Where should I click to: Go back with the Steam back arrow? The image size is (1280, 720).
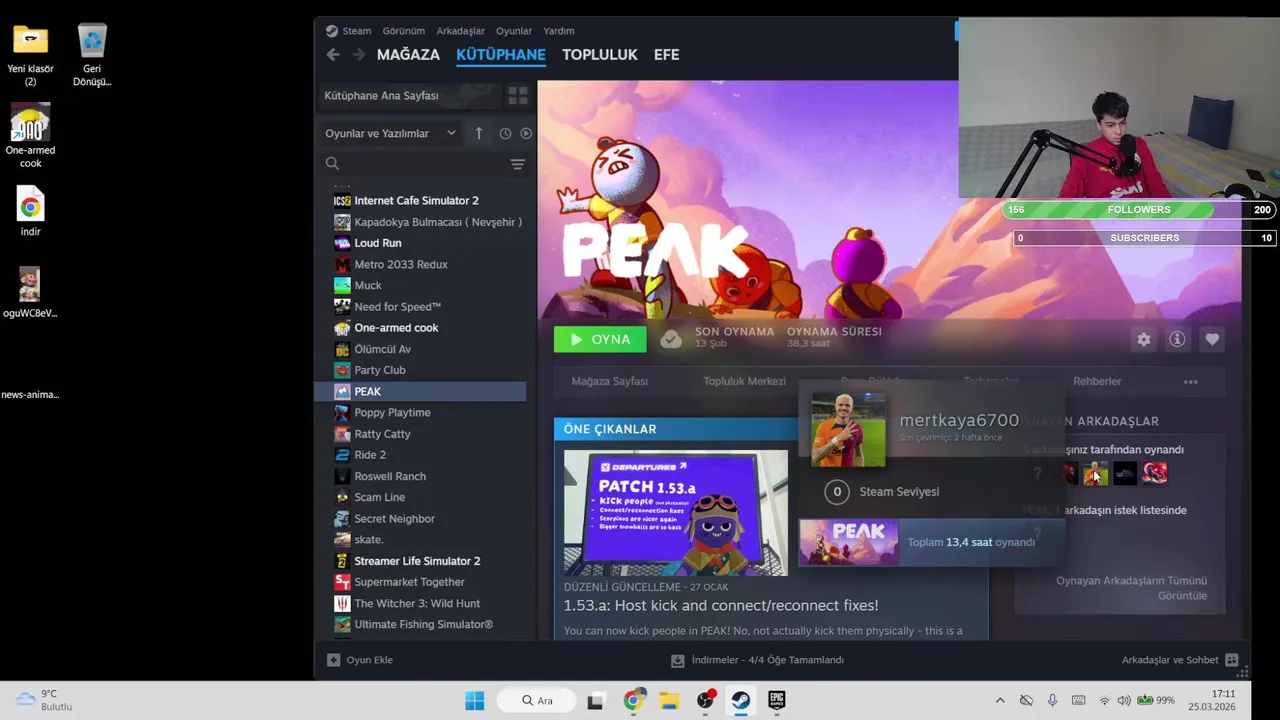[333, 55]
